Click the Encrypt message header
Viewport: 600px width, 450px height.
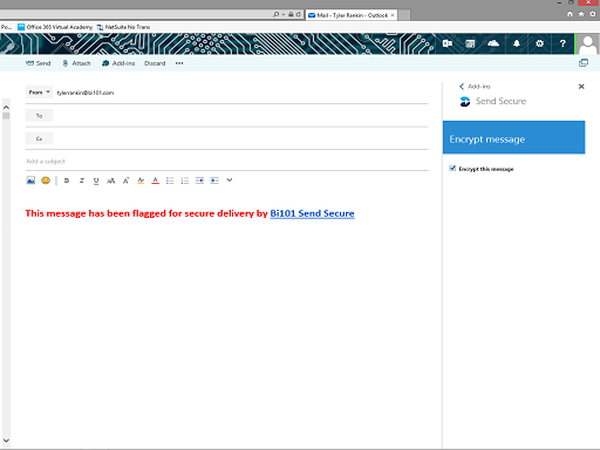coord(514,137)
